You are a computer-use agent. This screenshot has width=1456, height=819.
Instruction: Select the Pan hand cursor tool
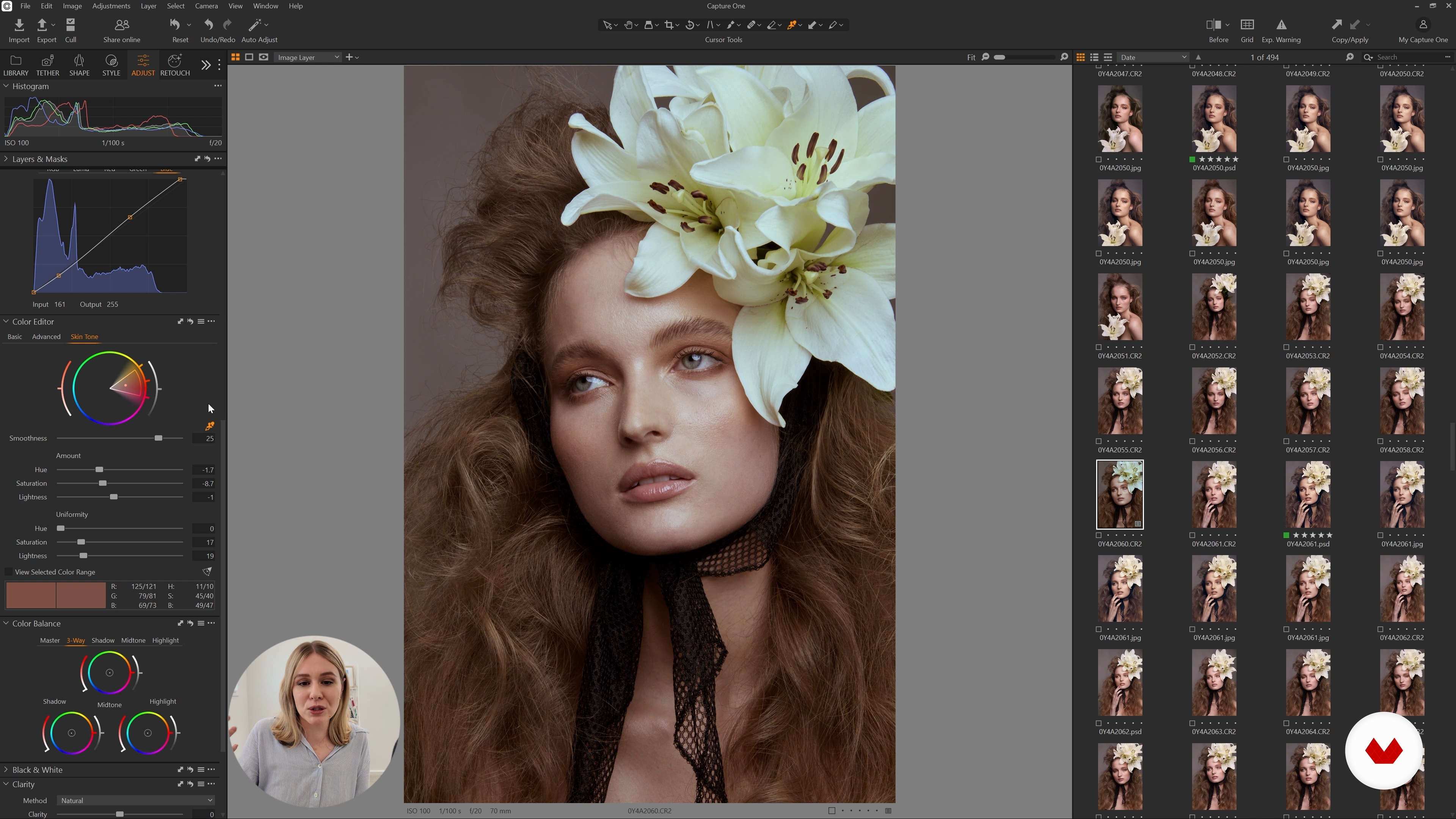(628, 25)
